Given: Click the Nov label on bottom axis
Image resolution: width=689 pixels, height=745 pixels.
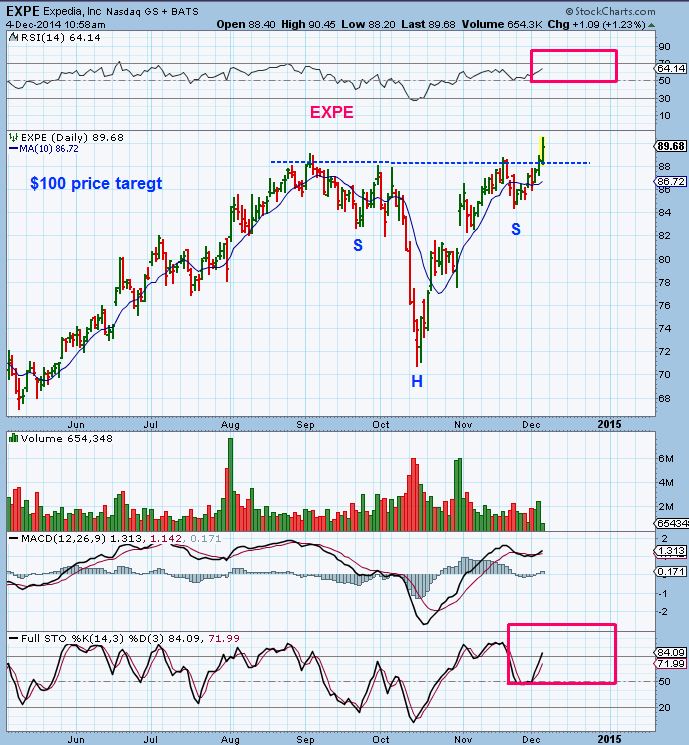Looking at the screenshot, I should [463, 740].
